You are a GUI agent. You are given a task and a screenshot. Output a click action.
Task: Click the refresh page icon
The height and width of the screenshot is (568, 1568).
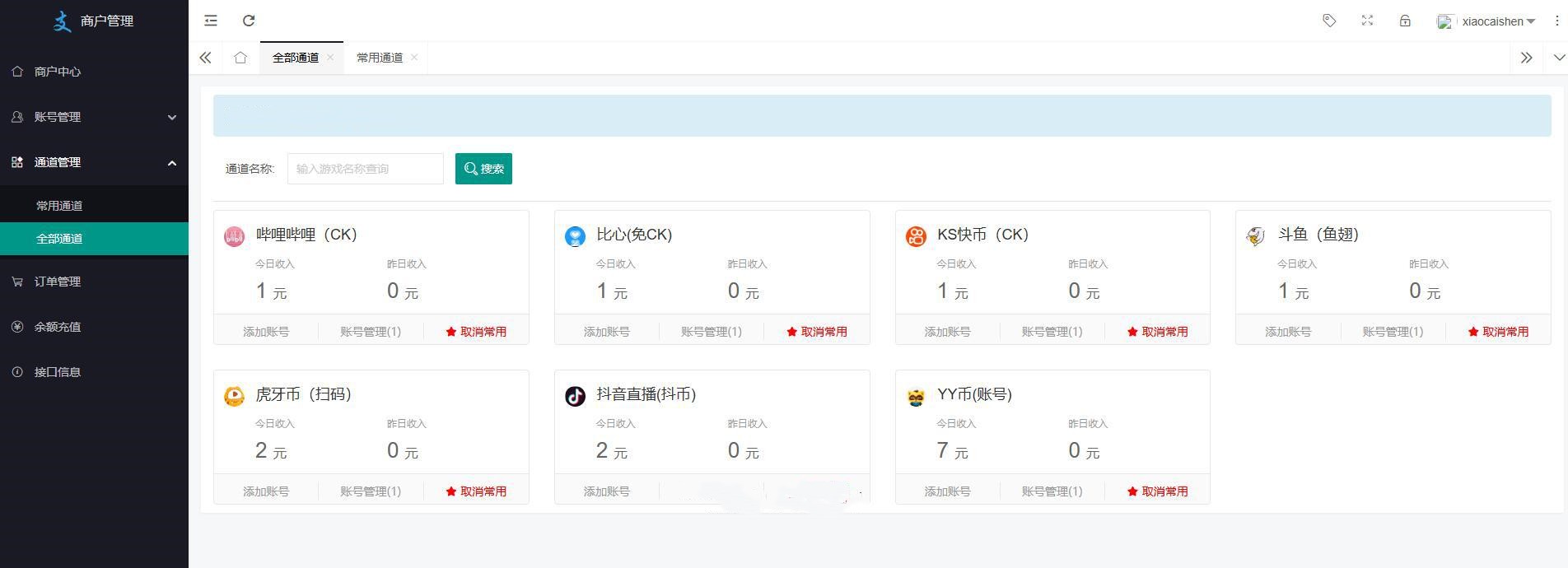coord(249,21)
